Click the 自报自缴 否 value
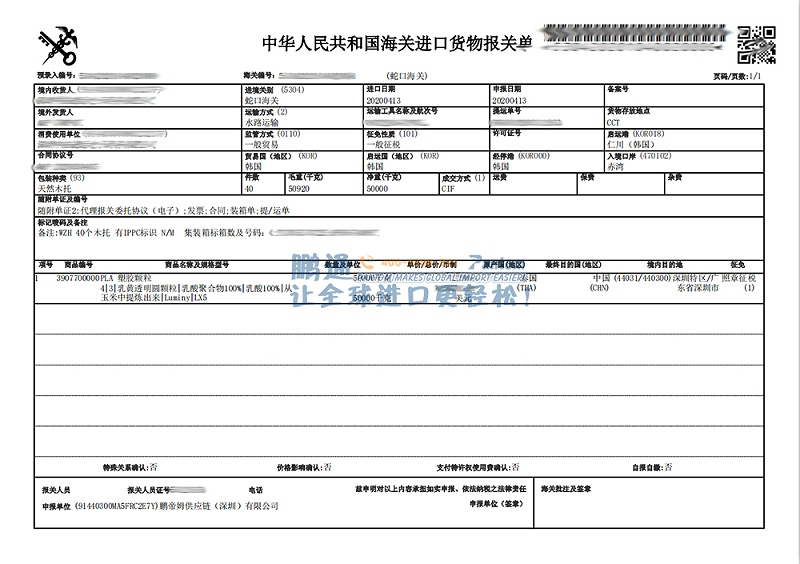This screenshot has width=800, height=564. click(x=668, y=467)
